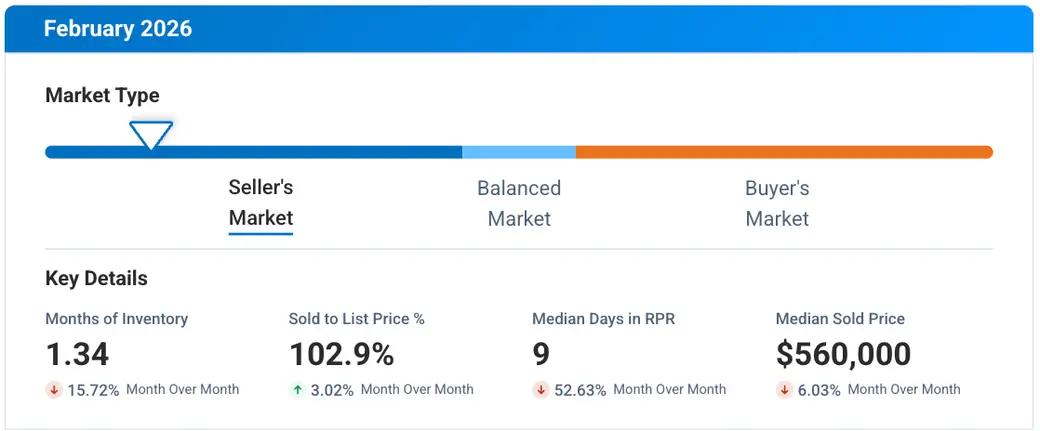Viewport: 1040px width, 431px height.
Task: Click the triangle market type indicator
Action: click(x=150, y=134)
